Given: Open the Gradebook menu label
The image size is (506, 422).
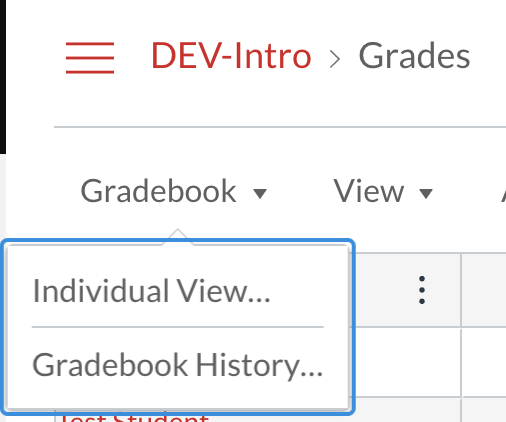Looking at the screenshot, I should pyautogui.click(x=159, y=191).
